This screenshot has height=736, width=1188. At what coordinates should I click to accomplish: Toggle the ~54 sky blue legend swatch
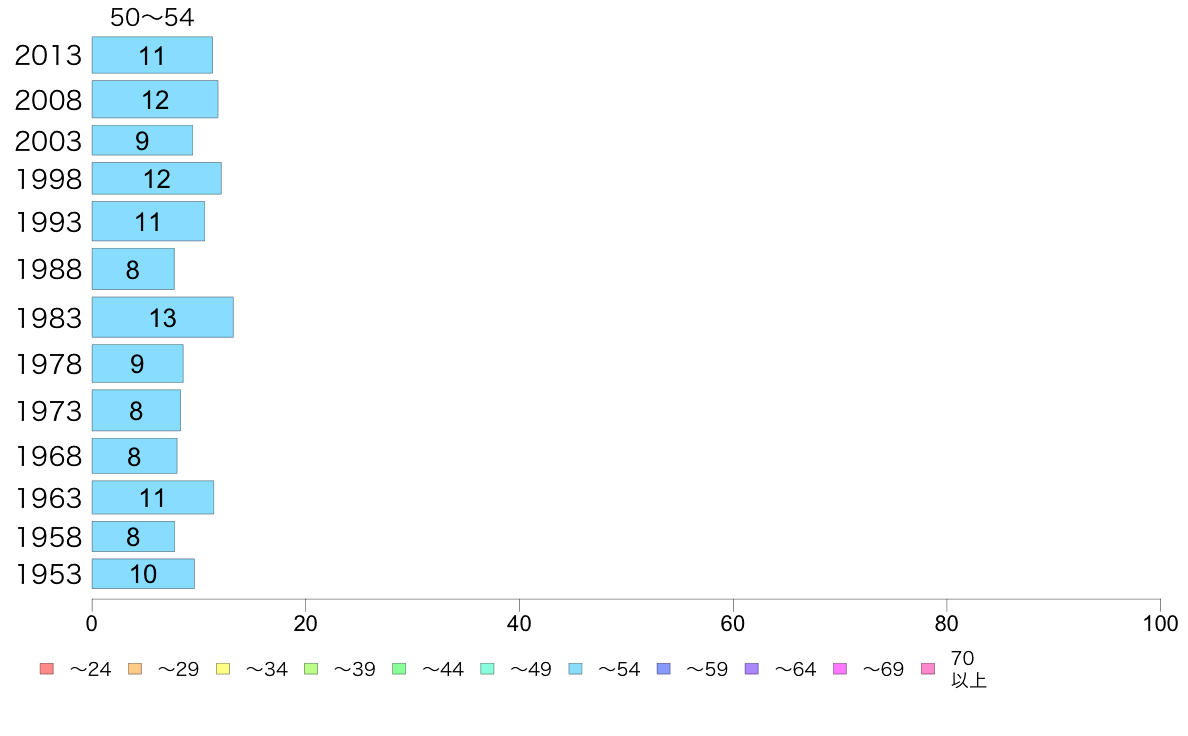click(575, 669)
